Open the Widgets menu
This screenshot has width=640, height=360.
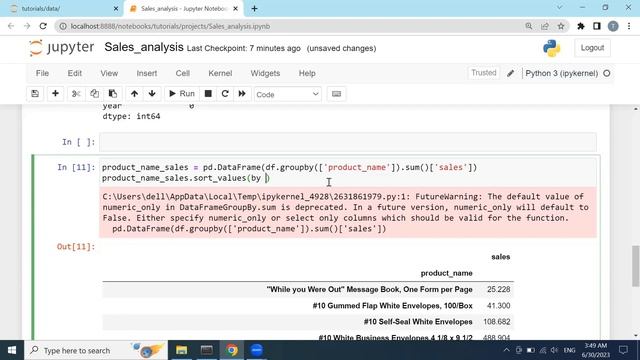click(265, 73)
